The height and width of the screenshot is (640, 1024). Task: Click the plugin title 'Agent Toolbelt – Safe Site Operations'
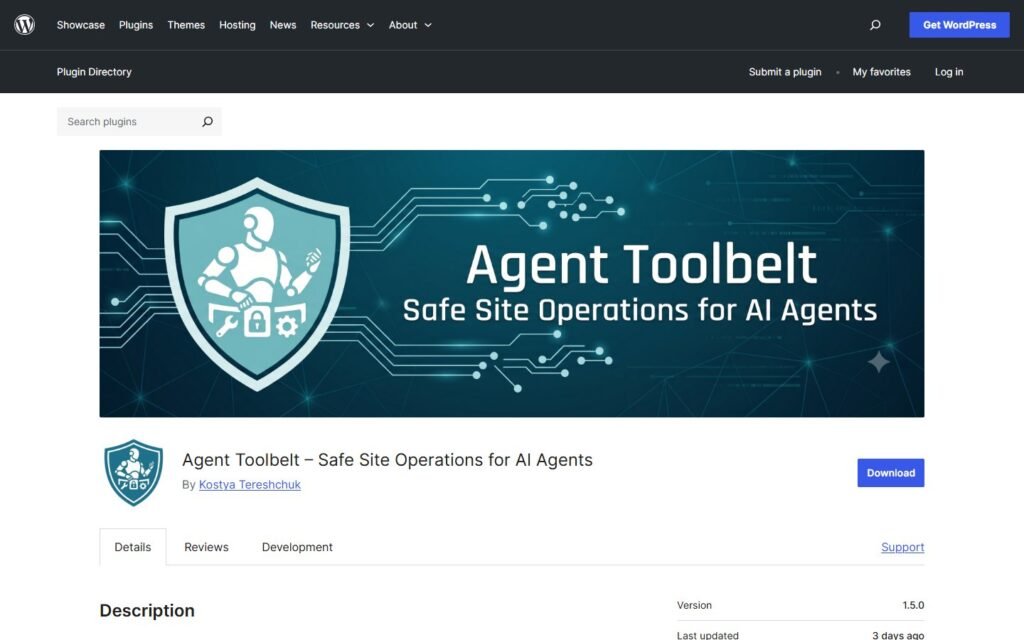[387, 460]
